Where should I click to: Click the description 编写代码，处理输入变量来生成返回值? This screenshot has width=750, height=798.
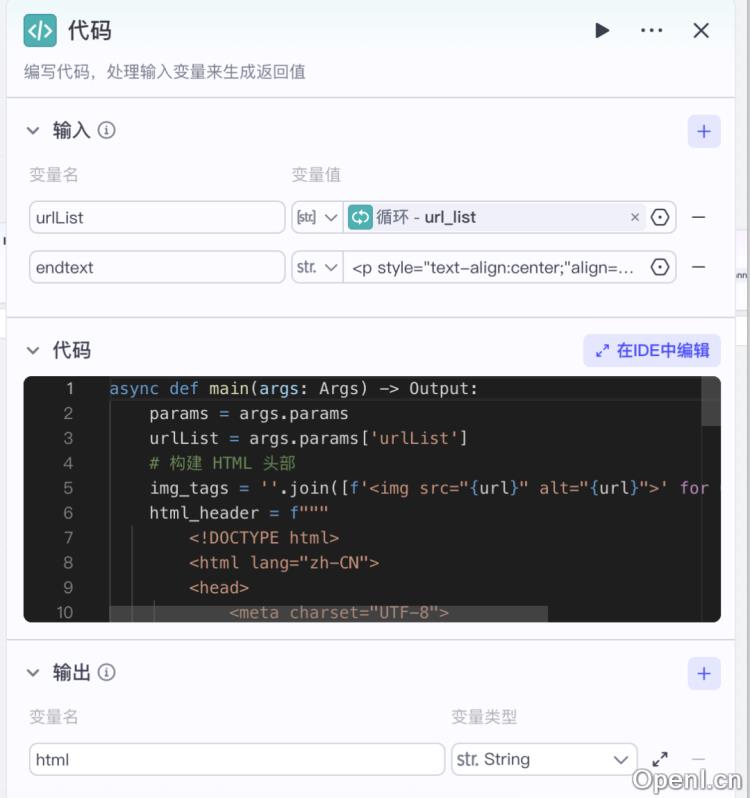click(164, 72)
